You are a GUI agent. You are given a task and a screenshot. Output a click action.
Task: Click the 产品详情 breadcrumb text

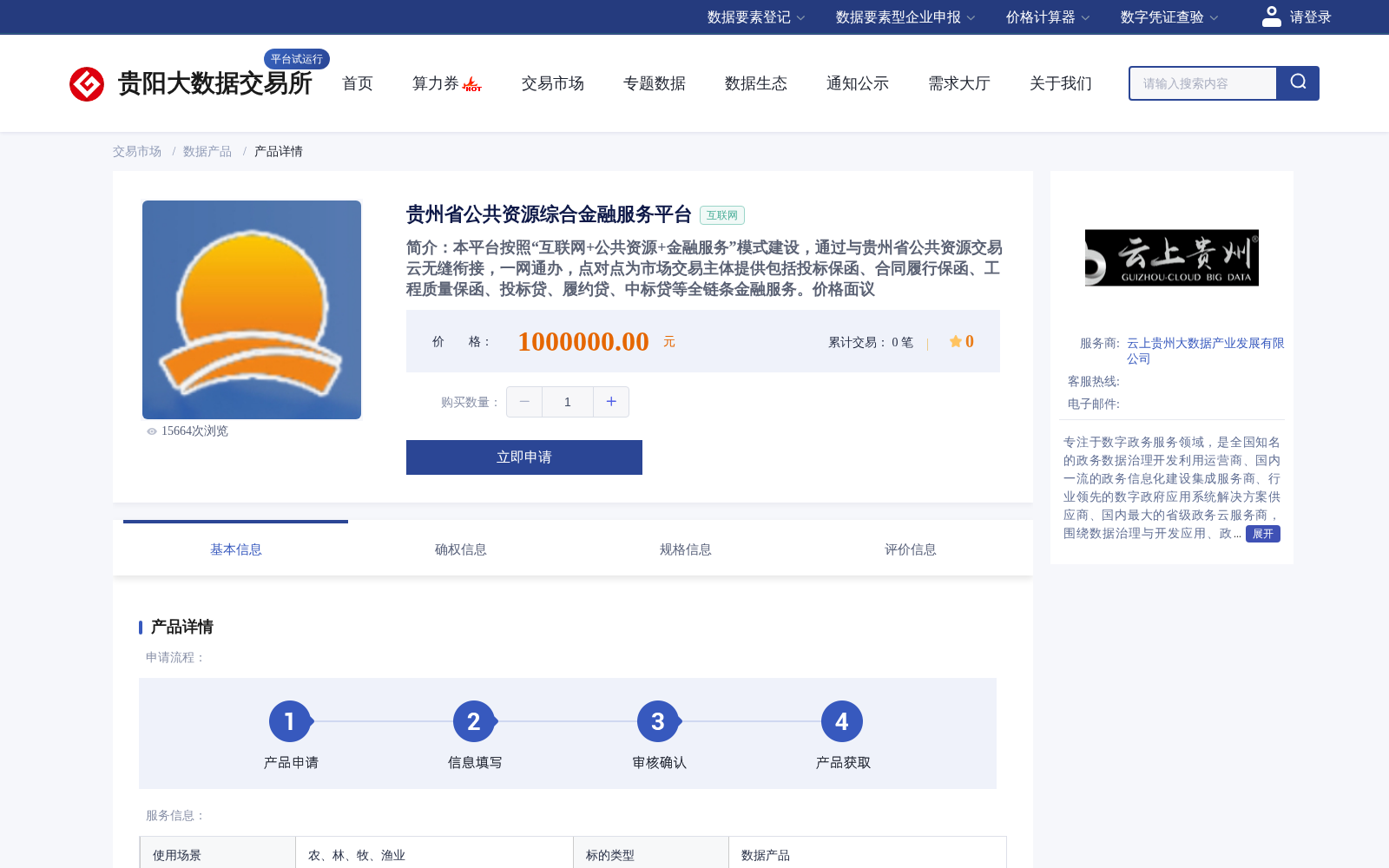coord(279,151)
